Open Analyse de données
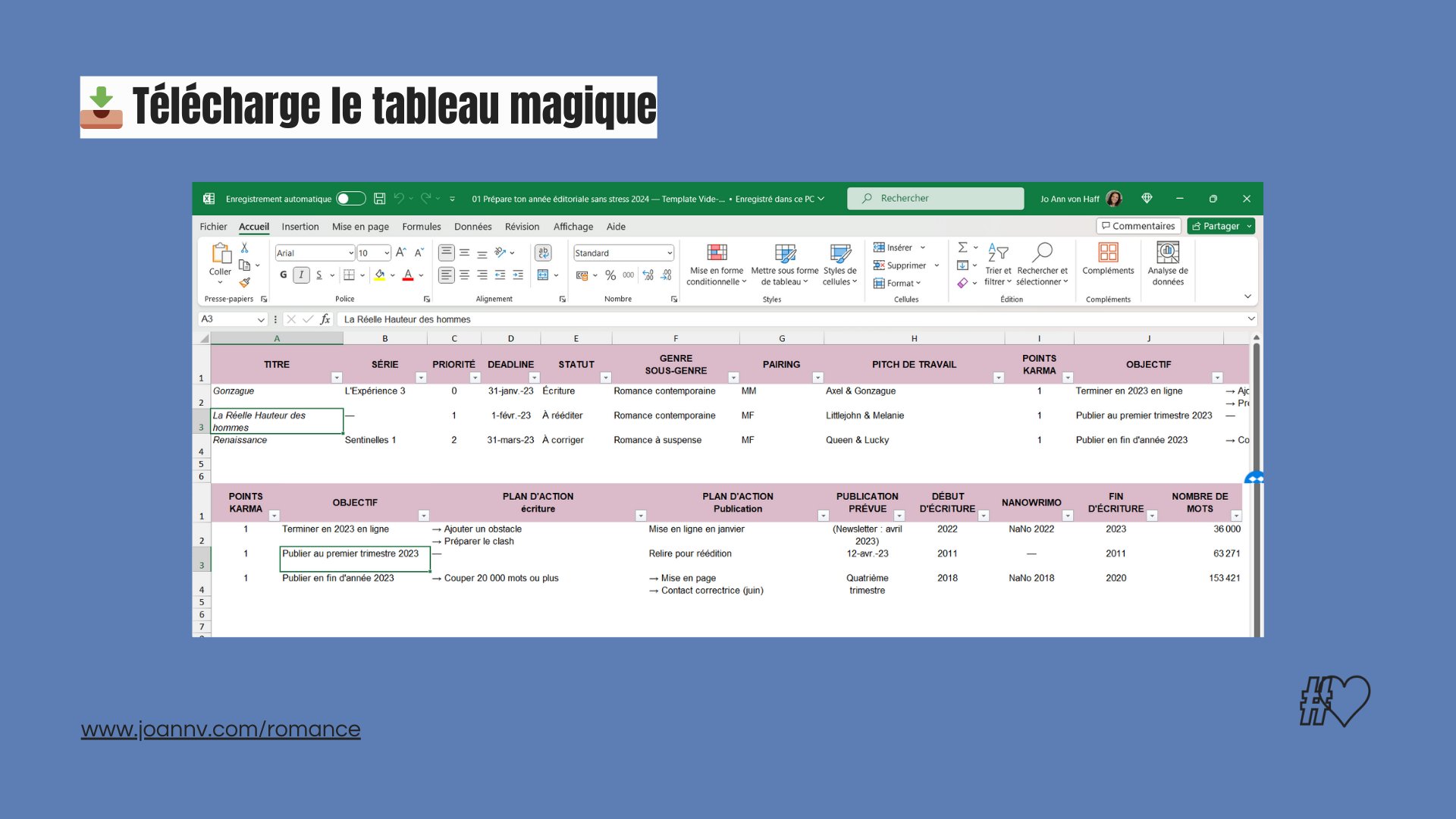This screenshot has height=819, width=1456. (1168, 263)
